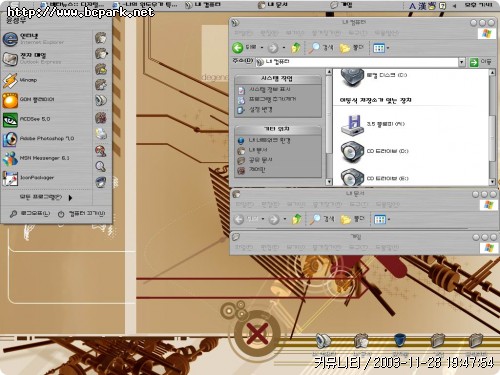The width and height of the screenshot is (500, 375).
Task: Collapse the 기타 위치 panel header
Action: click(277, 129)
